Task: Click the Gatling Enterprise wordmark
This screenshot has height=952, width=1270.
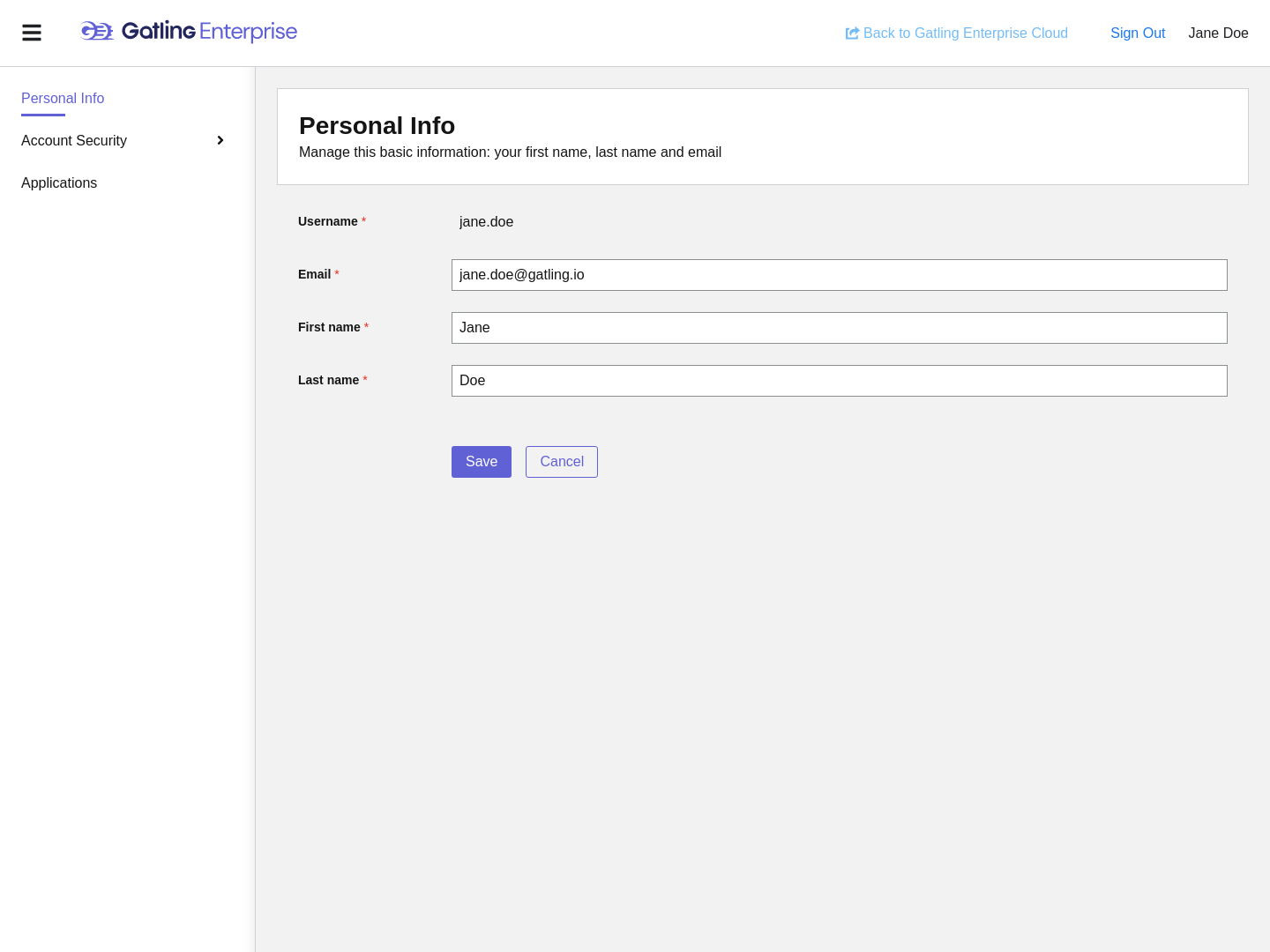Action: 209,32
